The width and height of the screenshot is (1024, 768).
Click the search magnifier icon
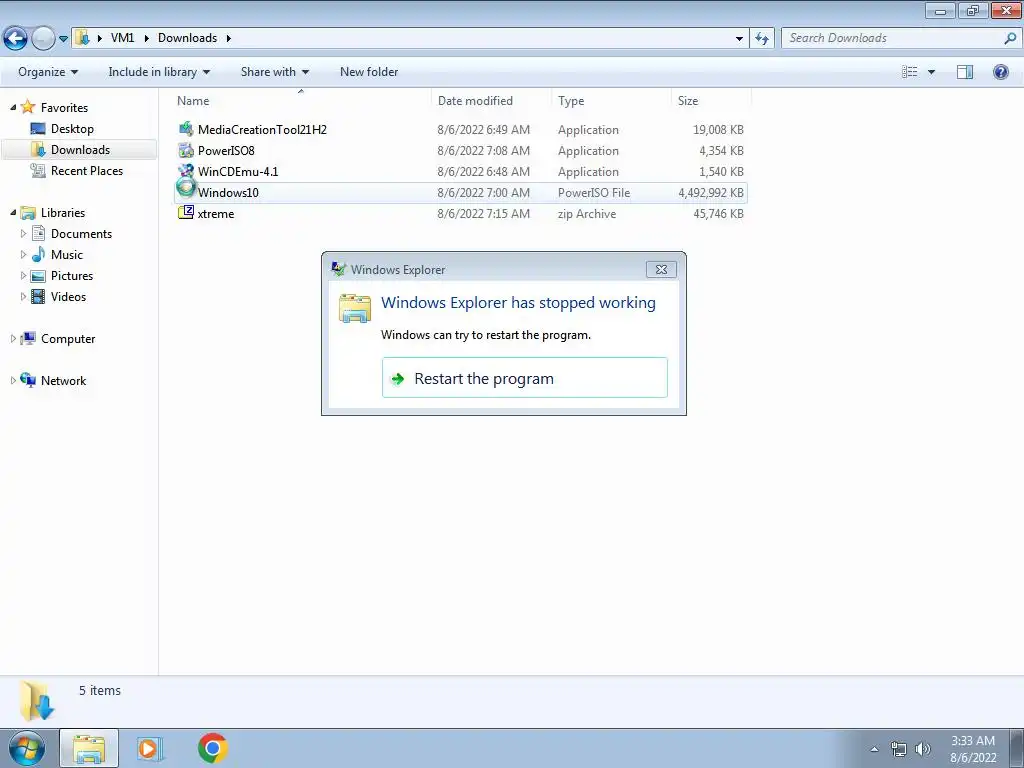click(1010, 38)
